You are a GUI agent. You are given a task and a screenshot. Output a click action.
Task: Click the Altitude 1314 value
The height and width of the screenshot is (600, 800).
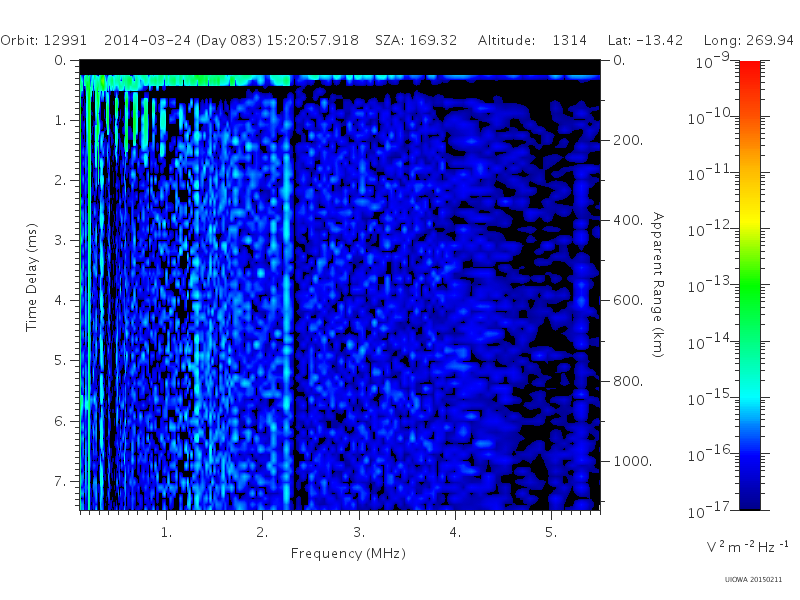pyautogui.click(x=569, y=40)
